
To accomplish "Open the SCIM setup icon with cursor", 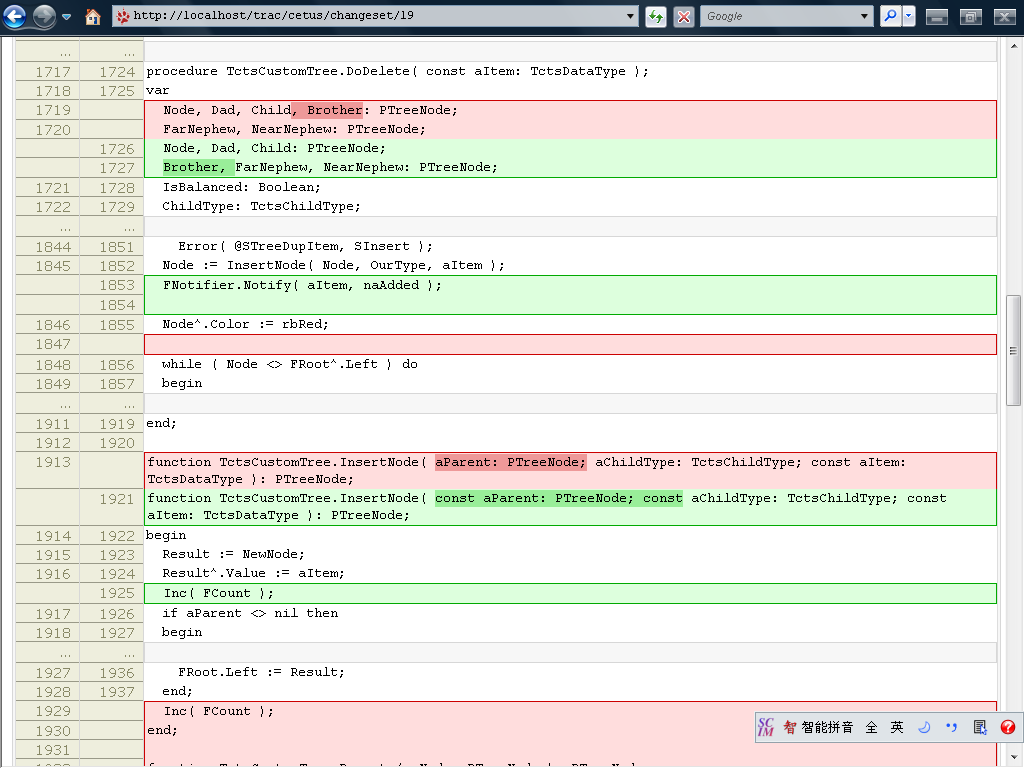I will (x=980, y=728).
